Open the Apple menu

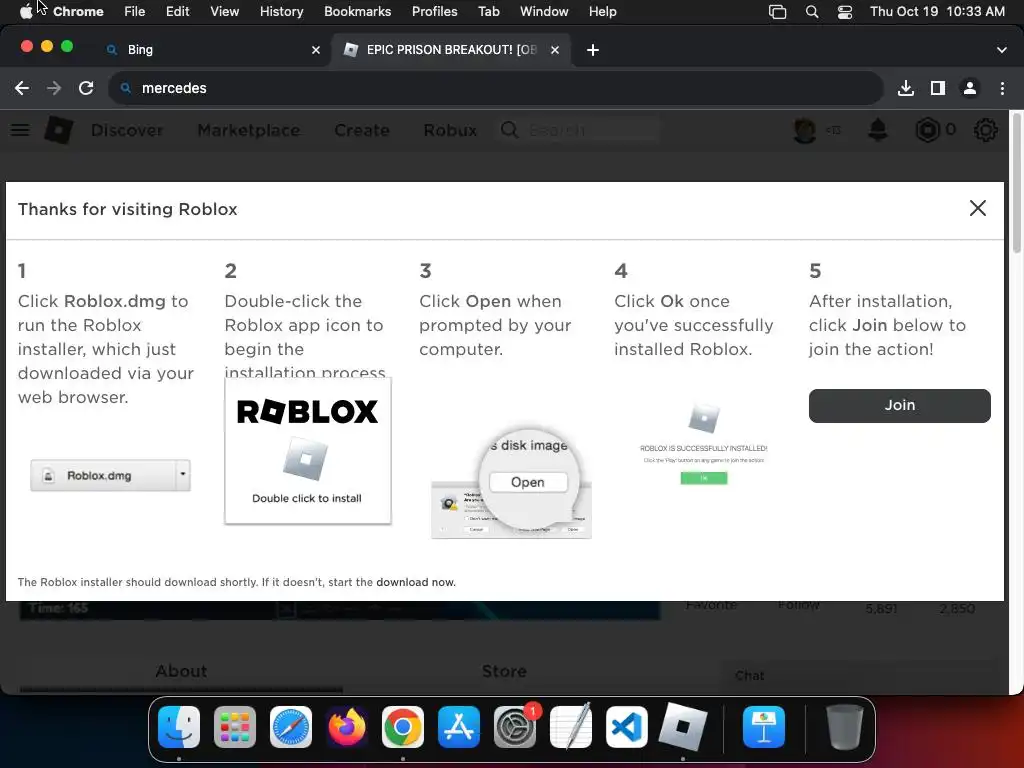click(x=25, y=11)
